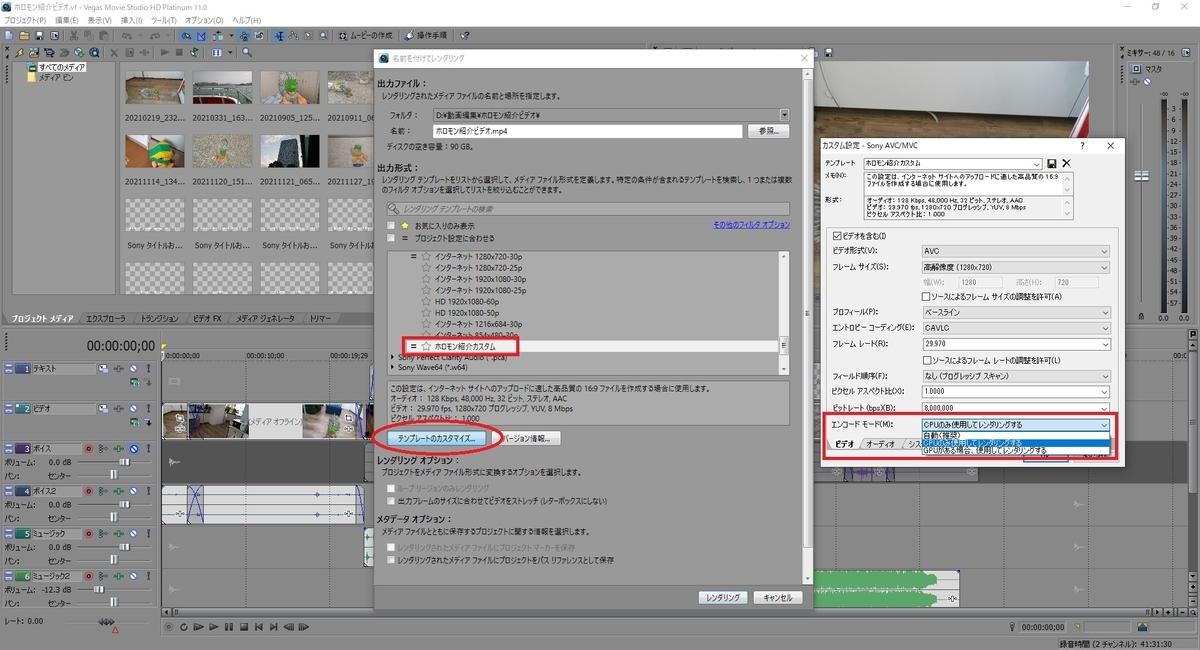Check ソースによるフレーム レートの調整を許可

[x=926, y=360]
